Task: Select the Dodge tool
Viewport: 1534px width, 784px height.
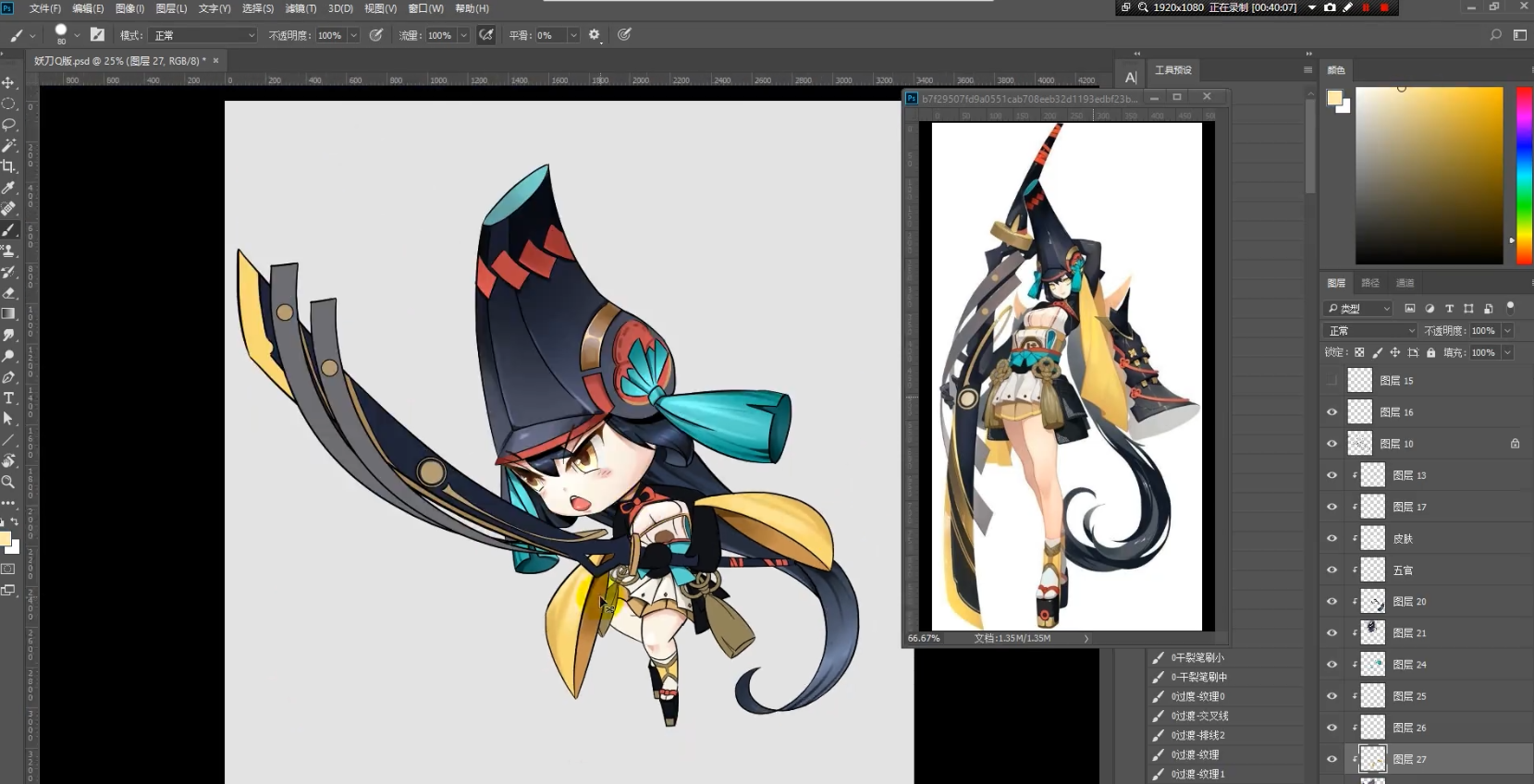Action: [8, 356]
